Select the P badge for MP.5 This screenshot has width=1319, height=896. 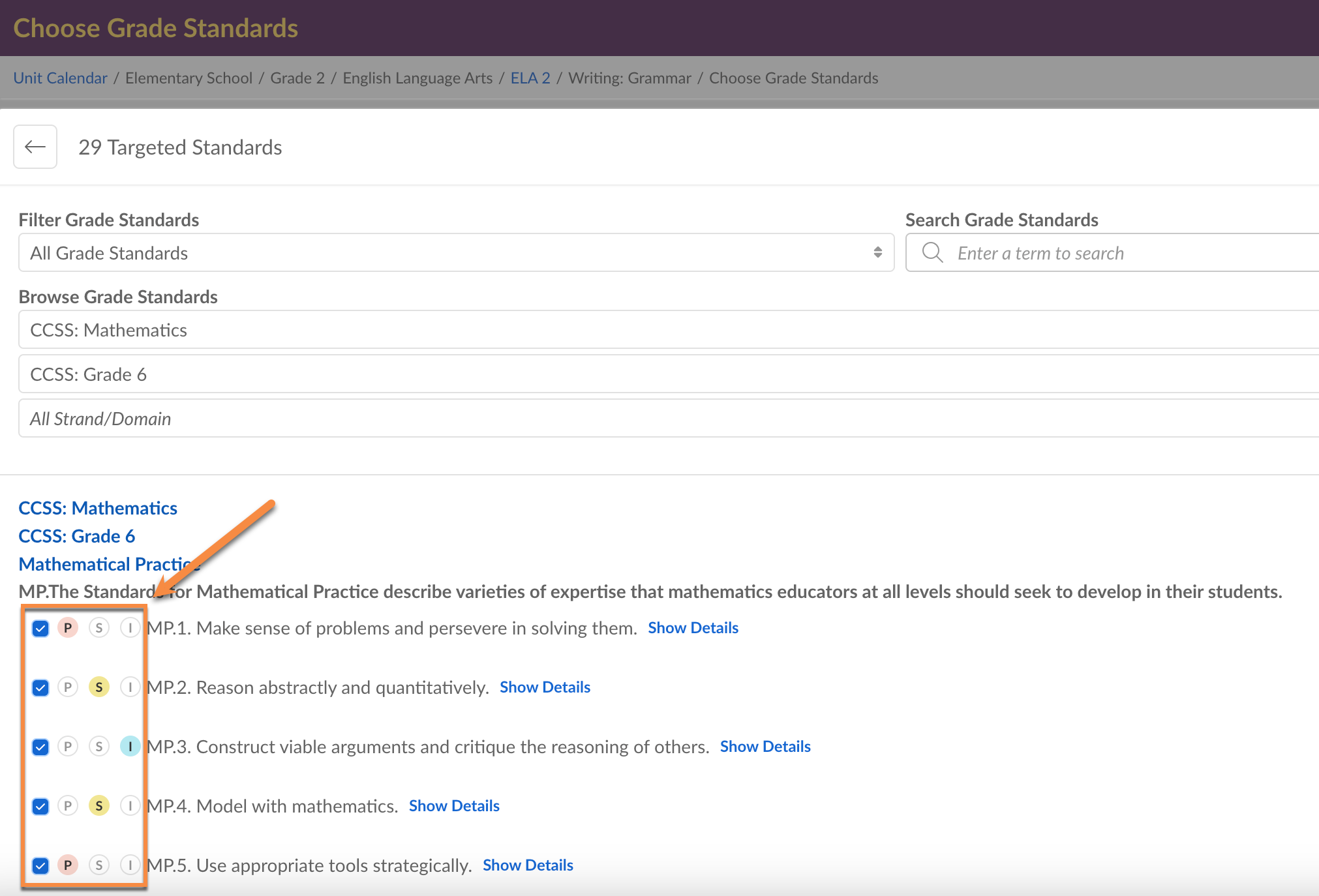click(68, 865)
